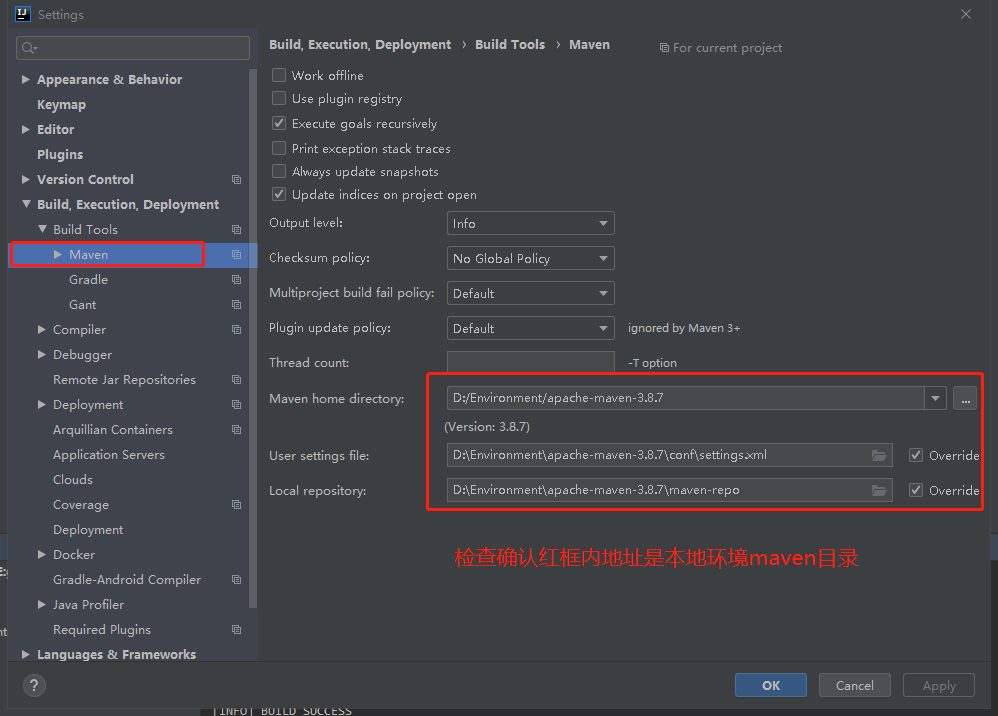This screenshot has width=998, height=716.
Task: Focus the settings search field
Action: click(133, 48)
